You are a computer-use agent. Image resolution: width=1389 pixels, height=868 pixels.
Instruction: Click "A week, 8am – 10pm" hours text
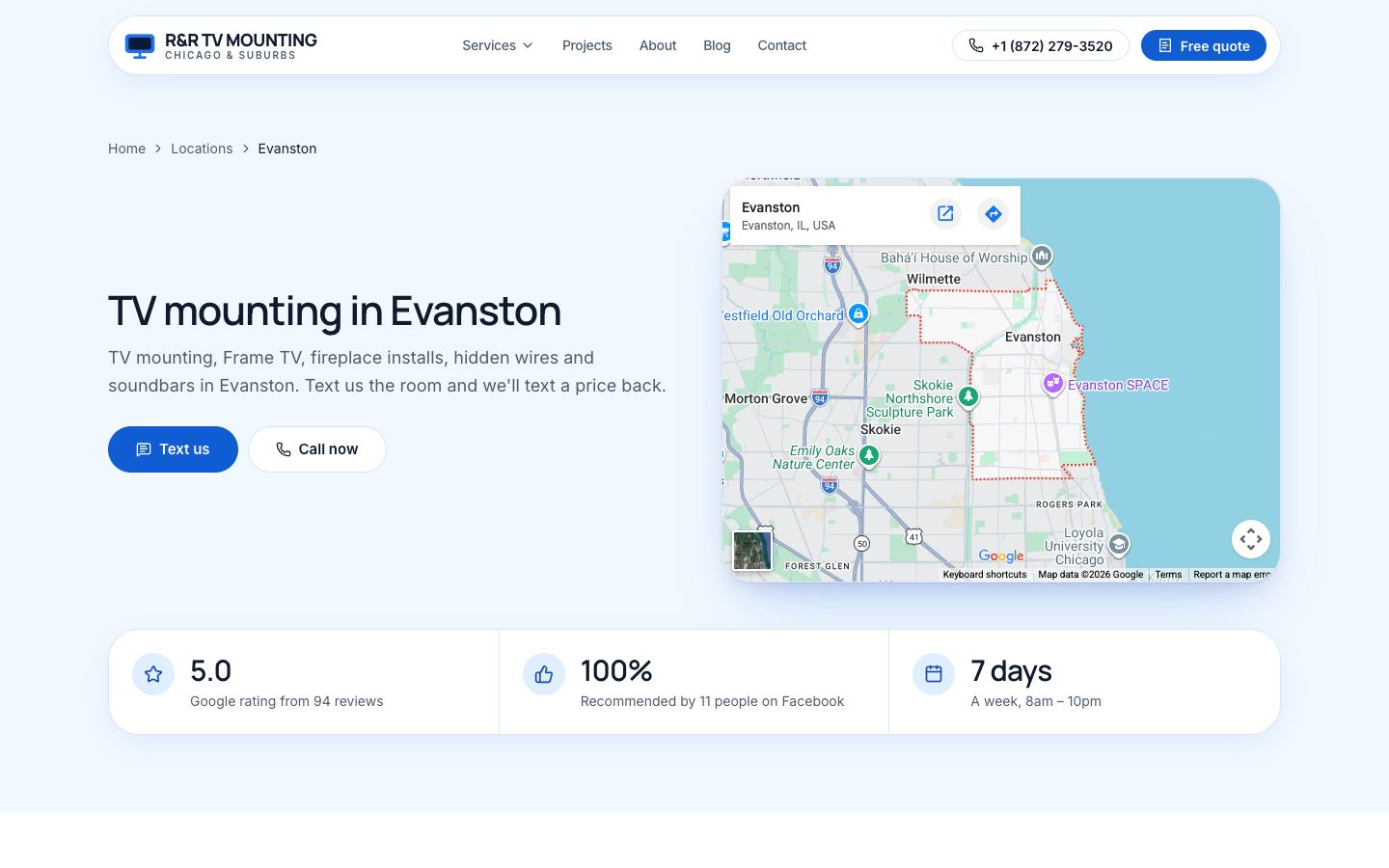point(1036,701)
